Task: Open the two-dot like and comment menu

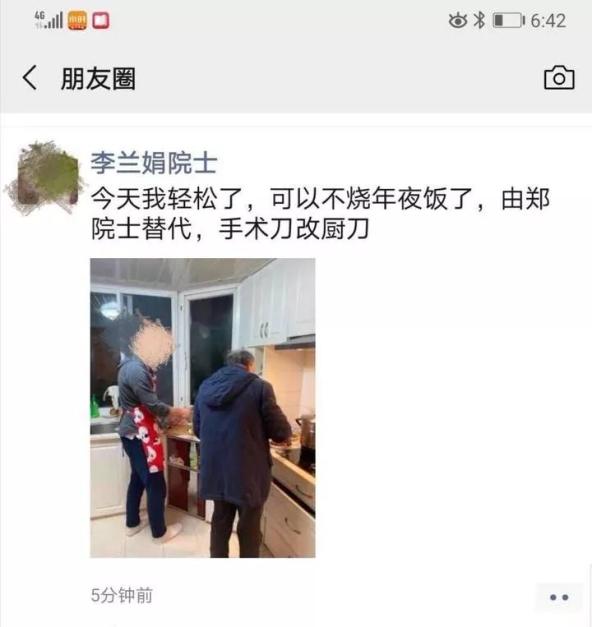Action: point(559,597)
